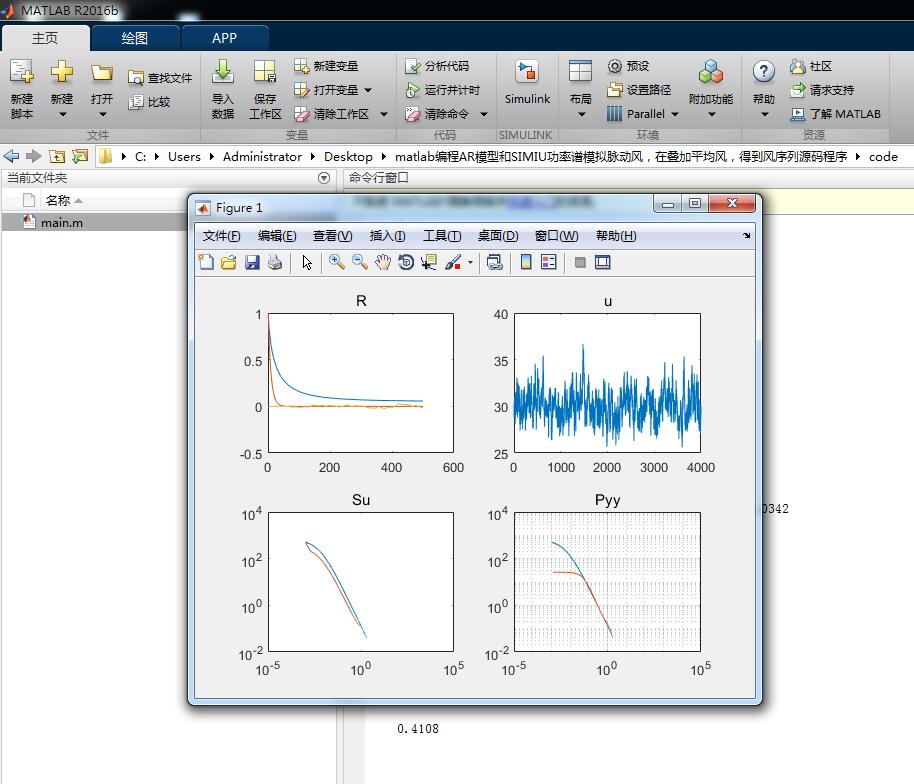Expand the Layout (布局) dropdown
The height and width of the screenshot is (784, 914).
581,114
